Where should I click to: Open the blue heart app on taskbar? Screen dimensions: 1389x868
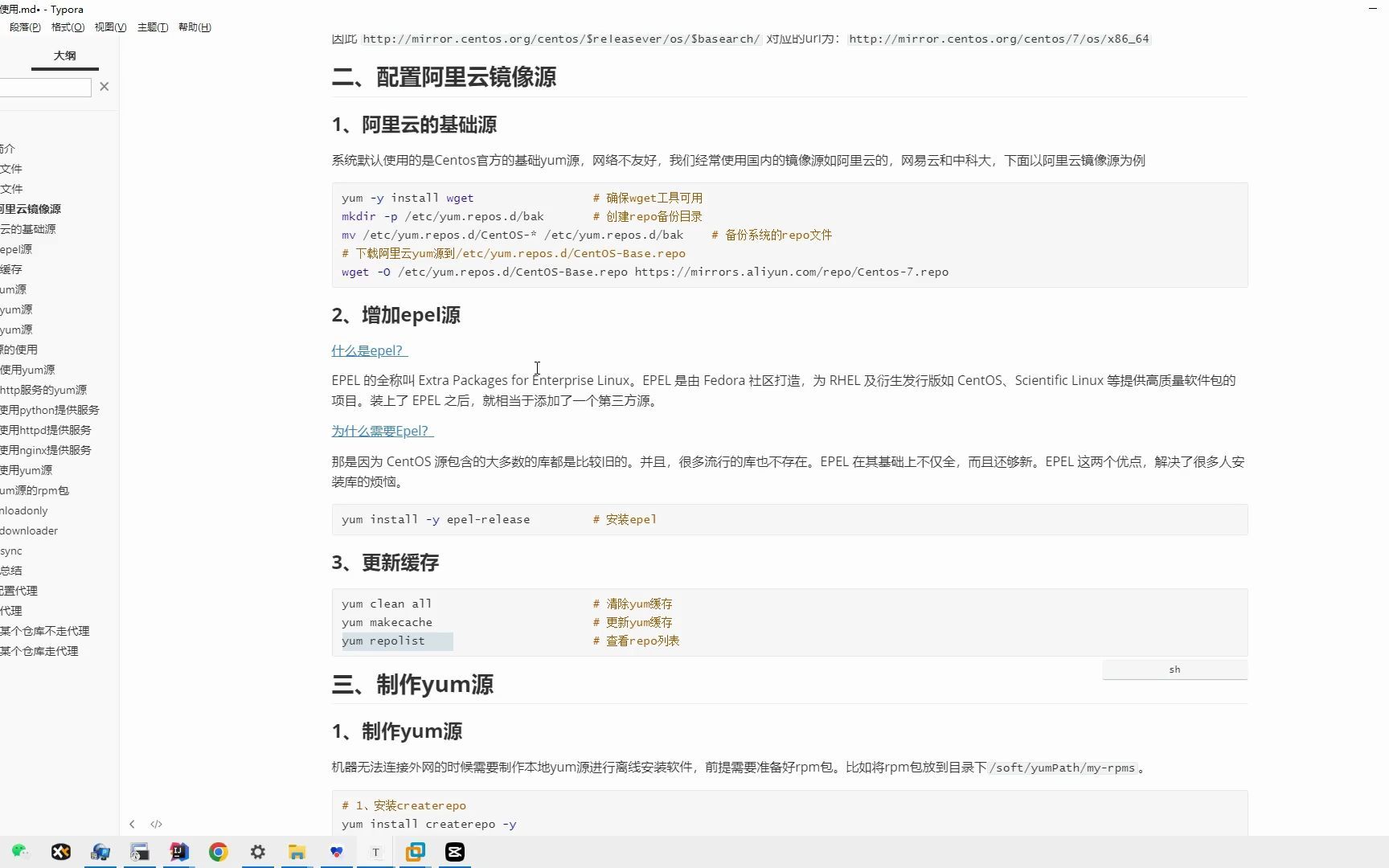(x=337, y=852)
